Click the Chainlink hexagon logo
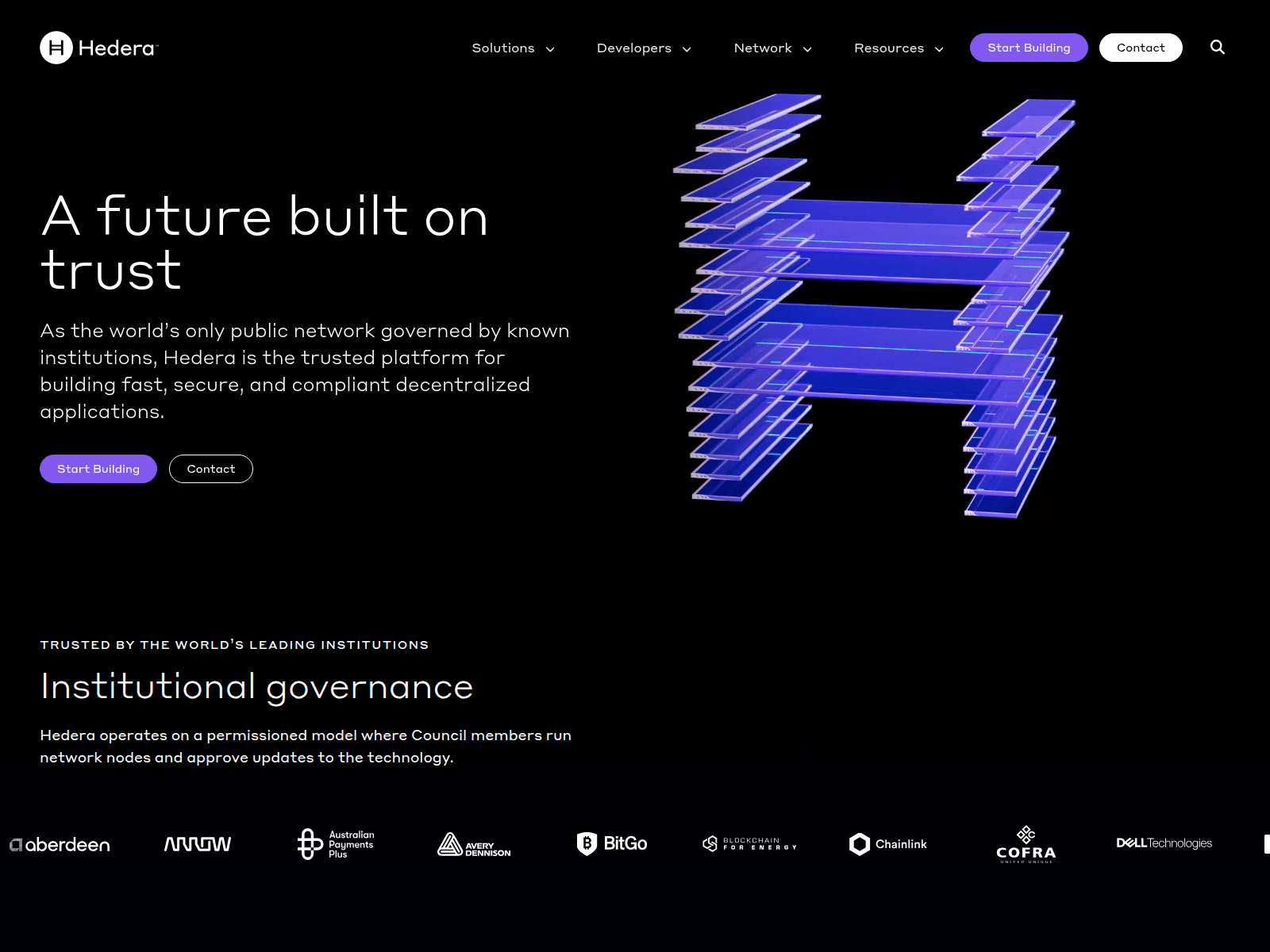 coord(887,844)
